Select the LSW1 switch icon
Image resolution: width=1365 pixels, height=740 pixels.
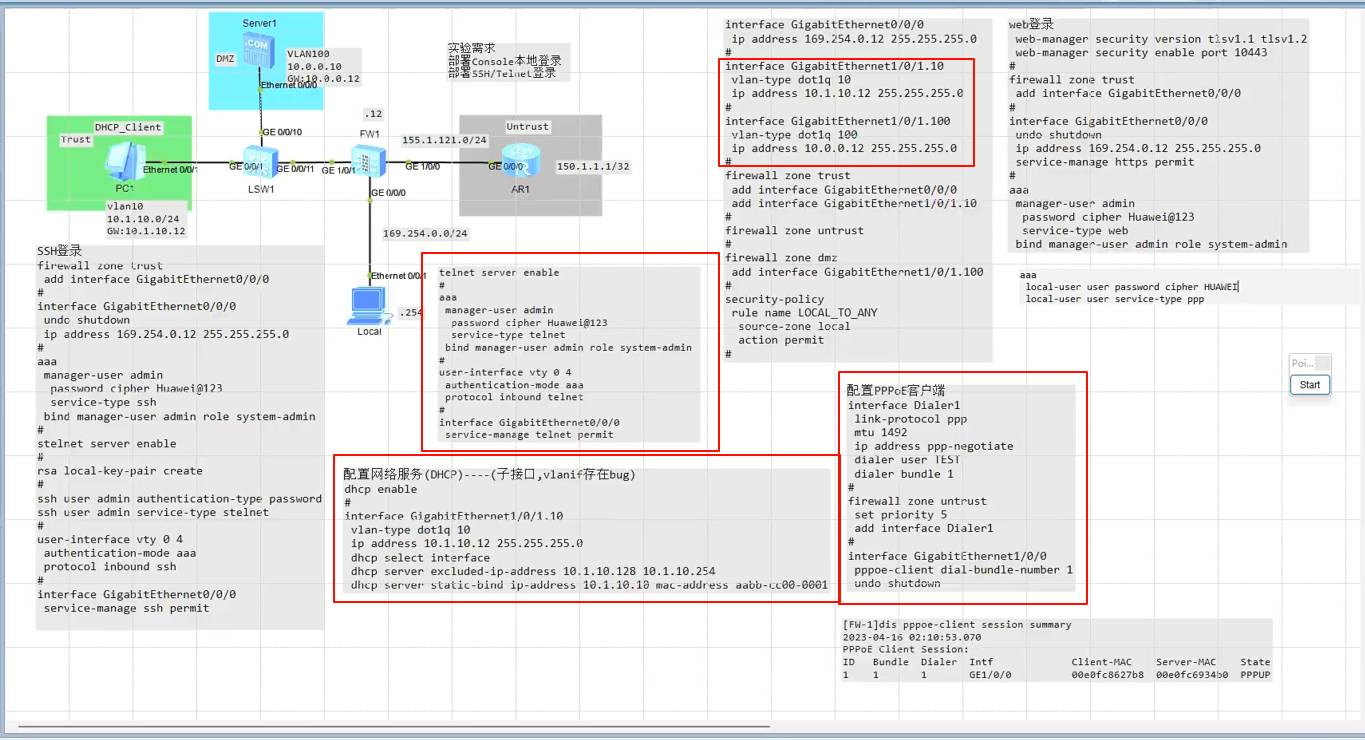(x=262, y=164)
